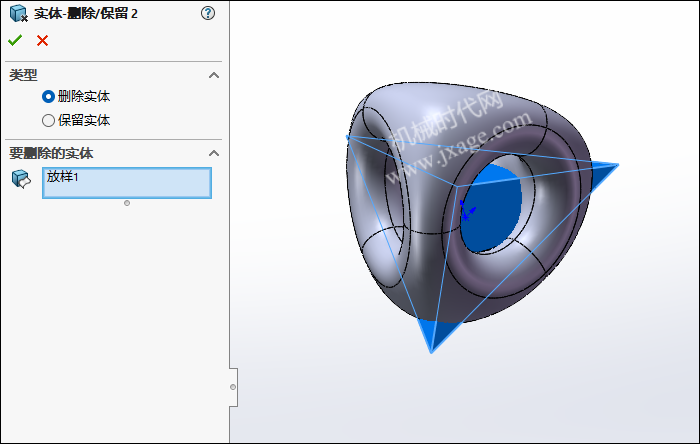Click the bodies-to-delete selection box
Viewport: 700px width, 444px height.
(x=127, y=183)
